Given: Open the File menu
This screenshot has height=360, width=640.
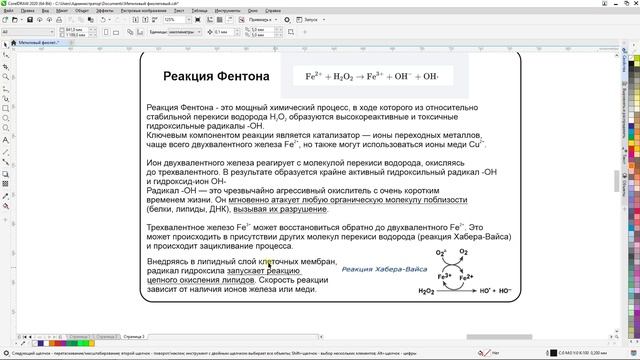Looking at the screenshot, I should click(8, 11).
